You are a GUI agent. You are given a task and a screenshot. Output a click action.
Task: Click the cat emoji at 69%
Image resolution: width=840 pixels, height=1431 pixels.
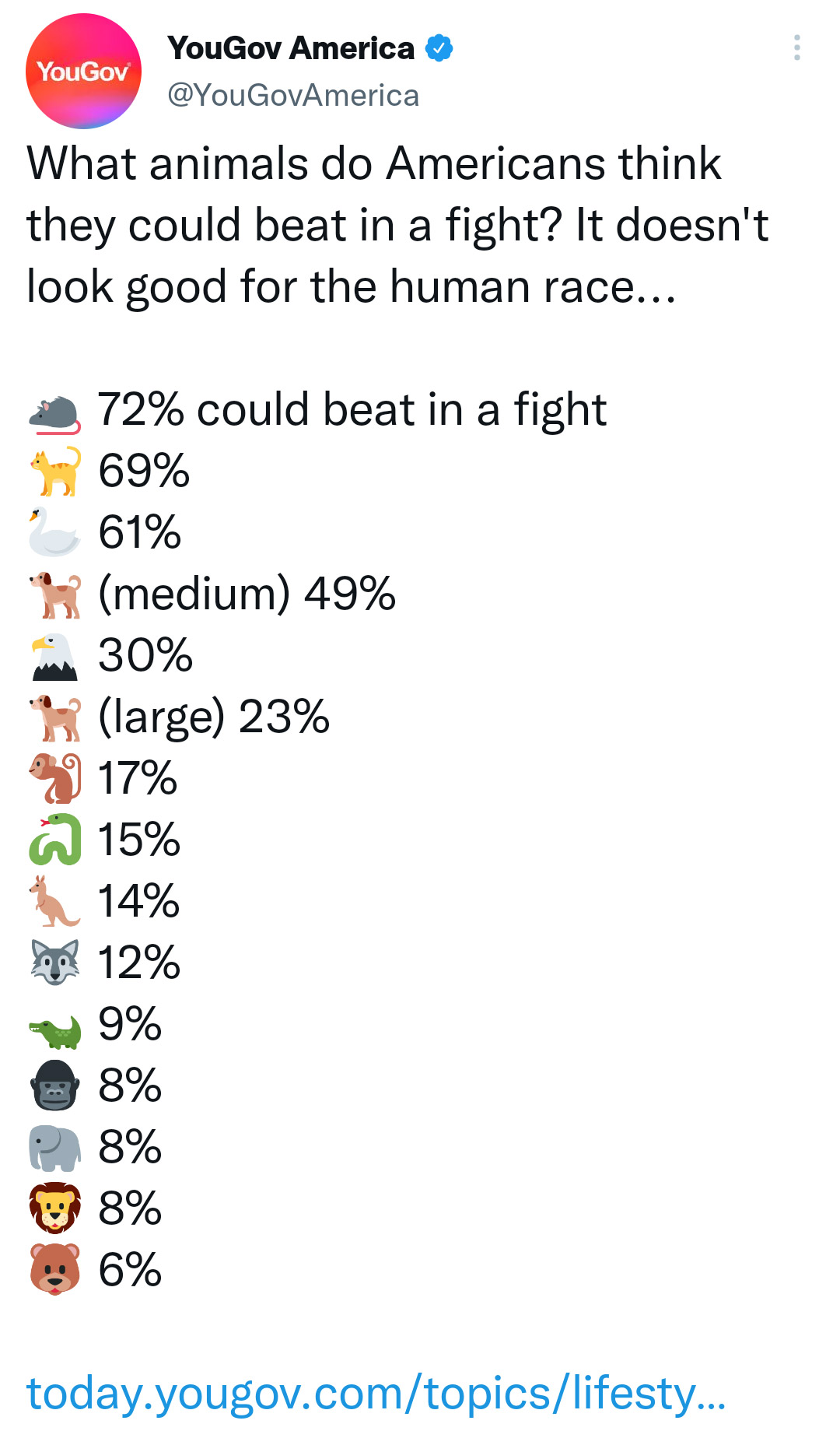point(54,471)
